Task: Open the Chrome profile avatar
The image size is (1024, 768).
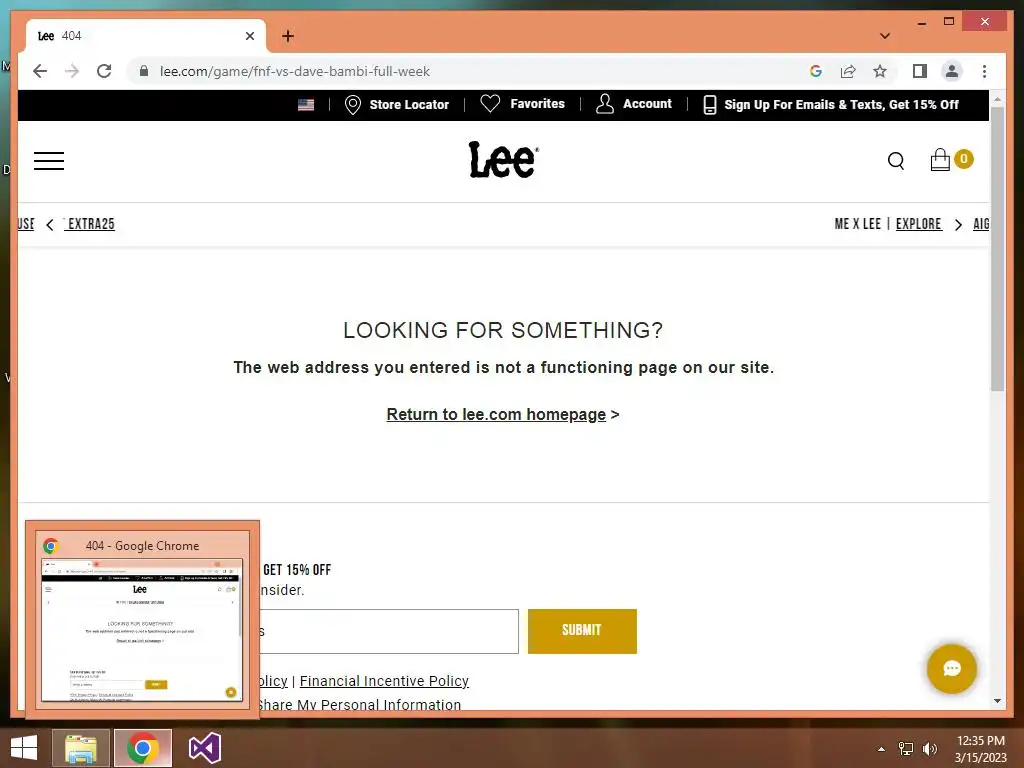Action: pos(952,71)
